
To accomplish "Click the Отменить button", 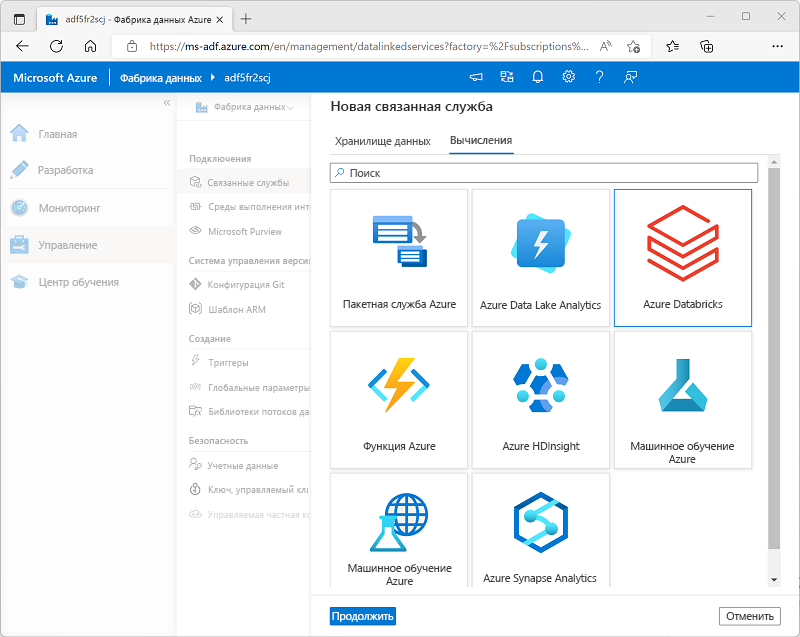I will pos(749,616).
